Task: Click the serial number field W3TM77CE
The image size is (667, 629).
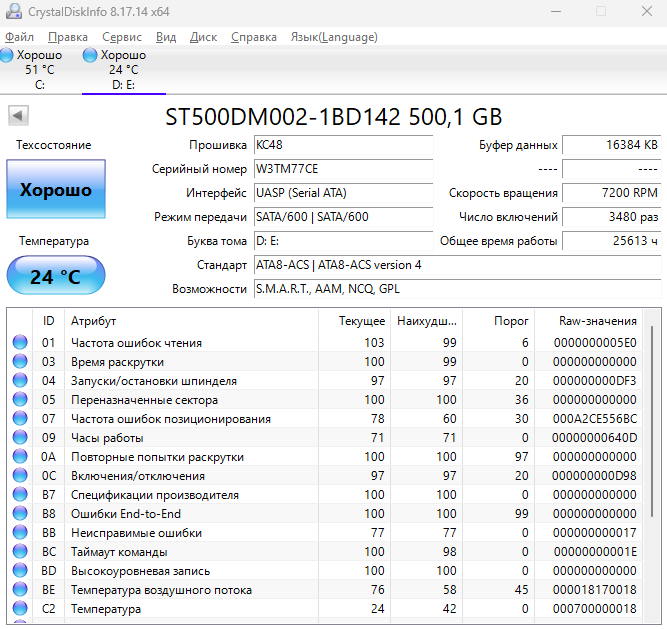Action: coord(343,169)
